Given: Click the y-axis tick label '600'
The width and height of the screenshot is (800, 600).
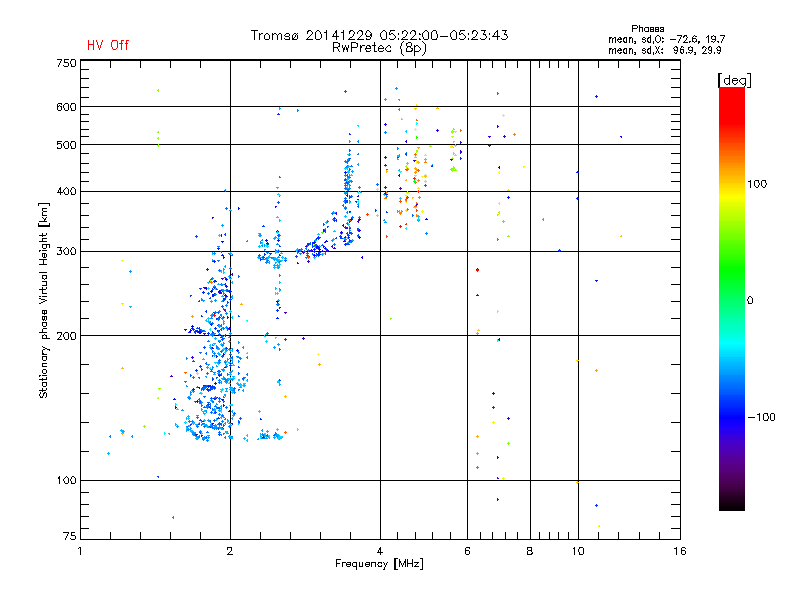Looking at the screenshot, I should coord(66,107).
